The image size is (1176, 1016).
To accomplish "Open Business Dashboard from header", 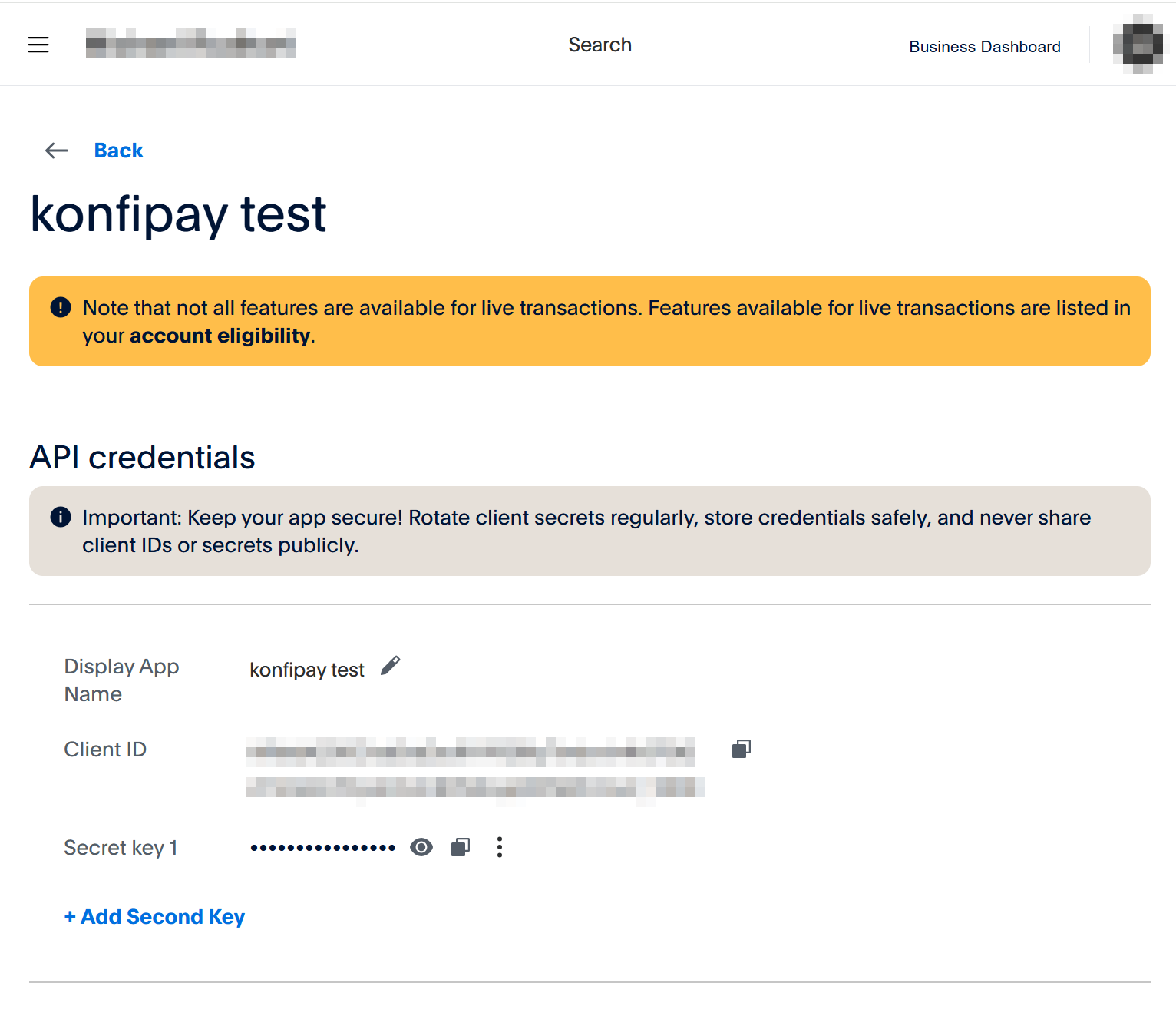I will click(x=984, y=47).
